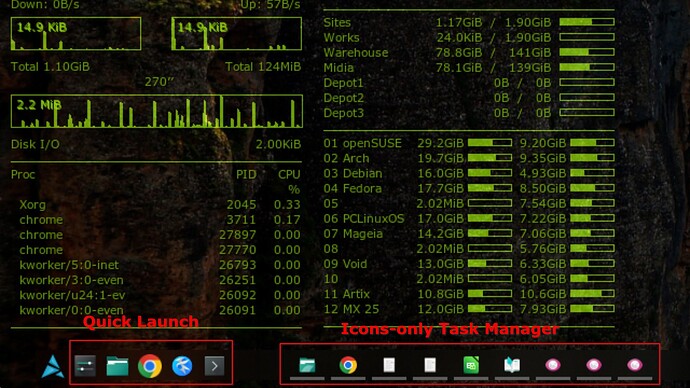690x388 pixels.
Task: Click the 09 Void entry
Action: click(345, 264)
